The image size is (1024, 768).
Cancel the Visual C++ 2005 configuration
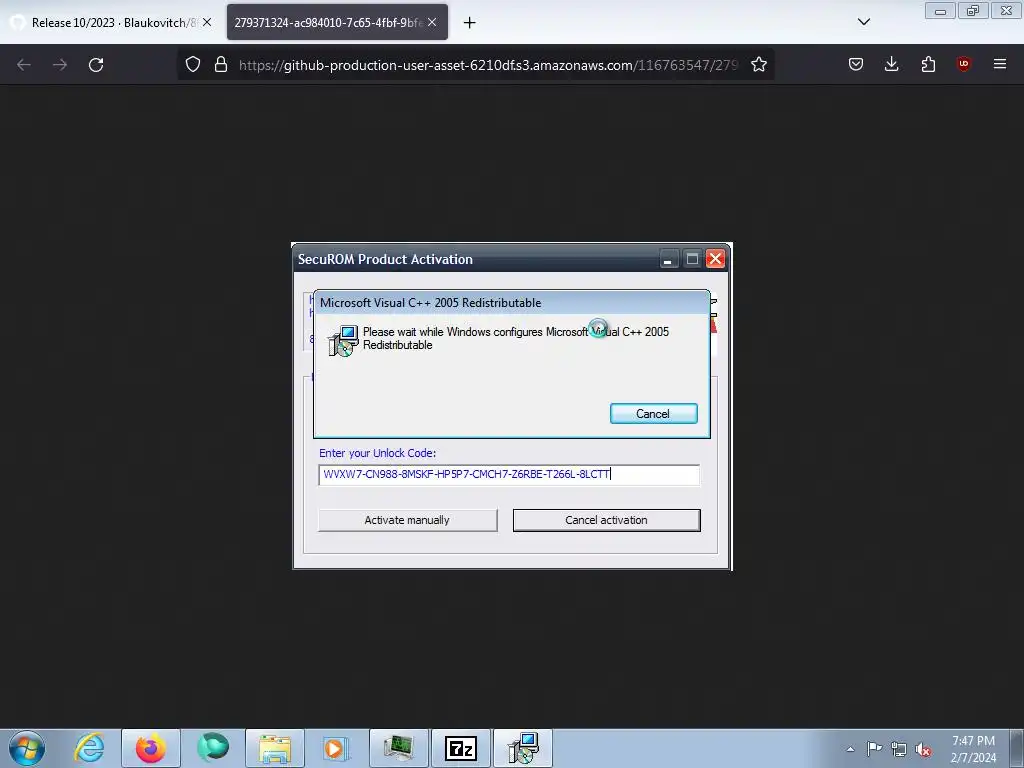click(653, 413)
